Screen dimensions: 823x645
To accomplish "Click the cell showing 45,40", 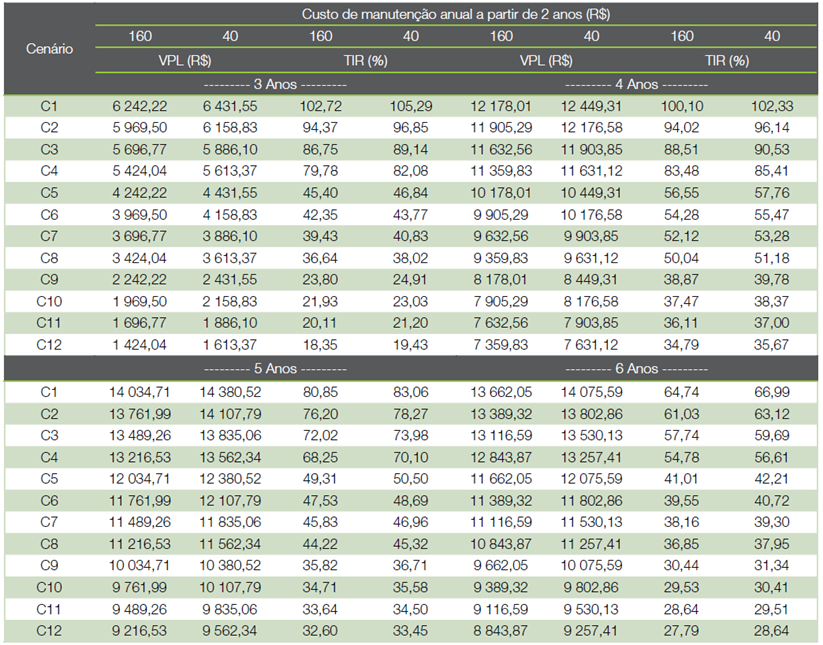I will [320, 193].
